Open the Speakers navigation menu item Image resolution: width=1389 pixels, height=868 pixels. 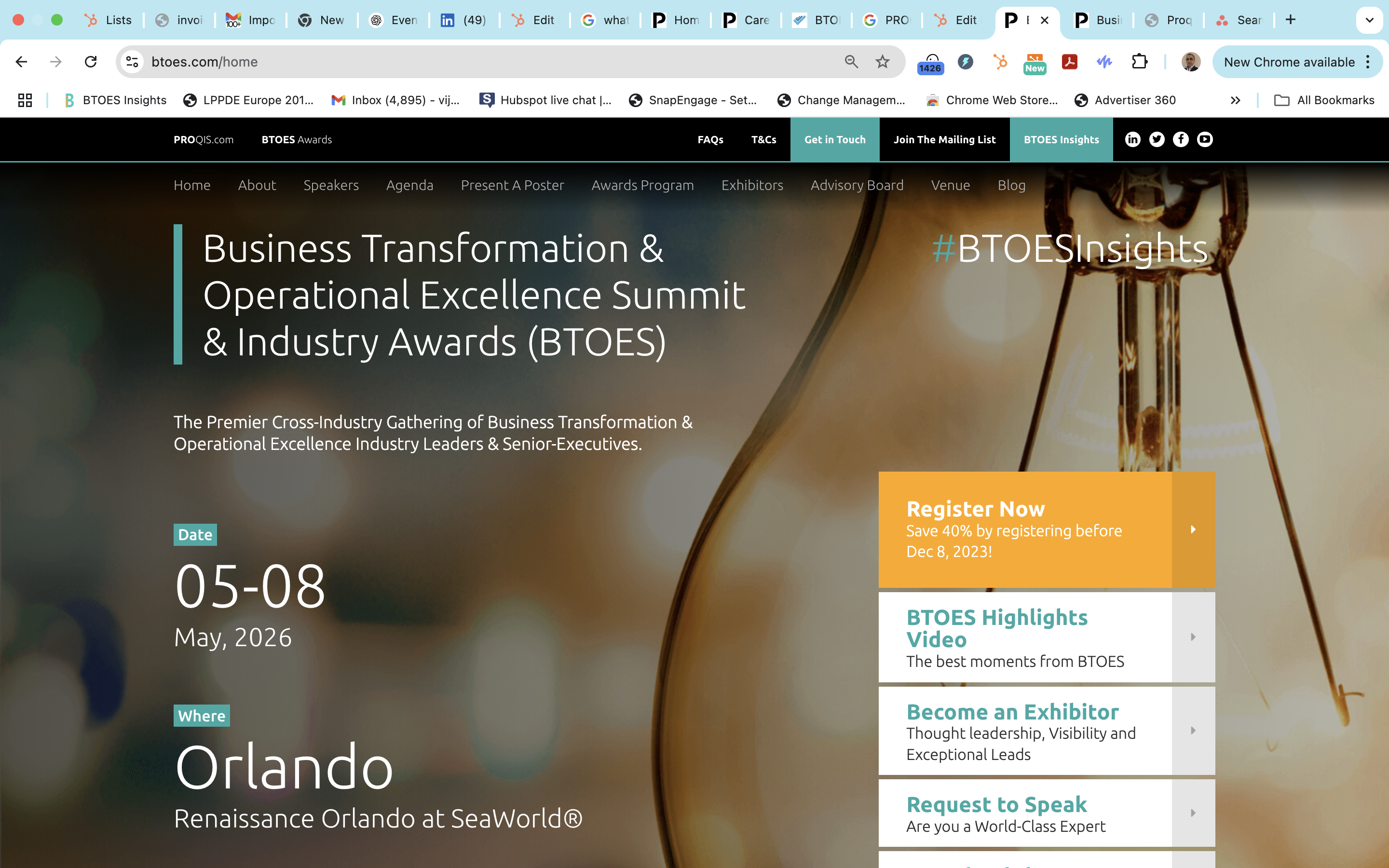331,186
